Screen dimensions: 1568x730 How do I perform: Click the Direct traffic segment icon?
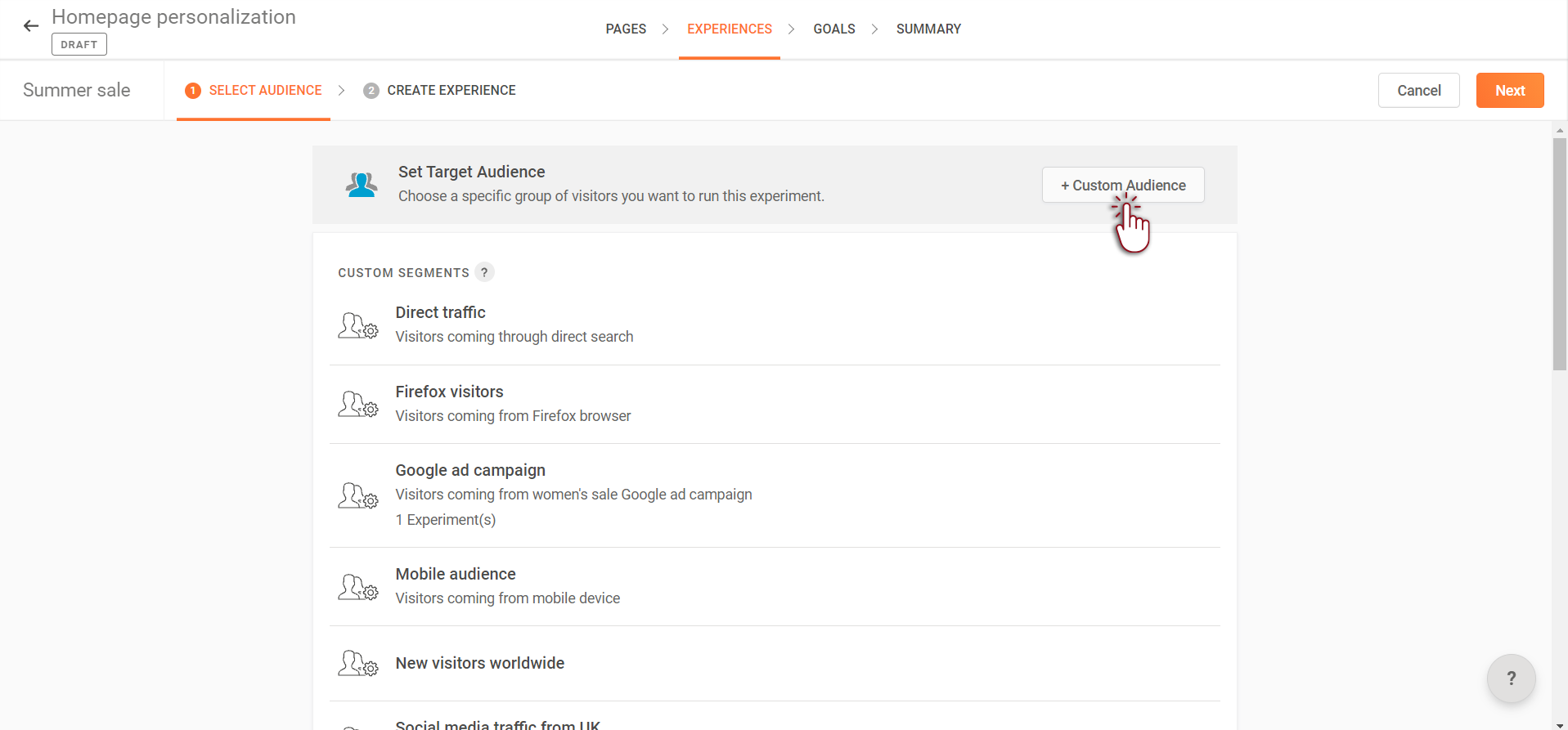(x=357, y=325)
